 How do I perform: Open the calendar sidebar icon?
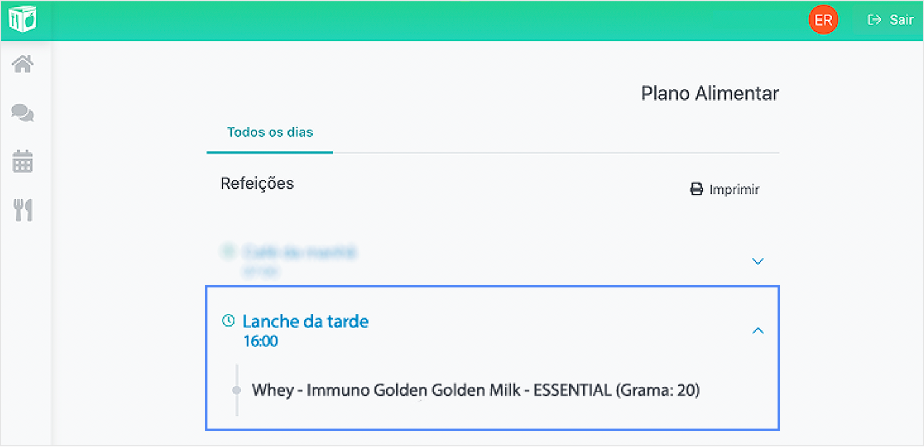(22, 161)
